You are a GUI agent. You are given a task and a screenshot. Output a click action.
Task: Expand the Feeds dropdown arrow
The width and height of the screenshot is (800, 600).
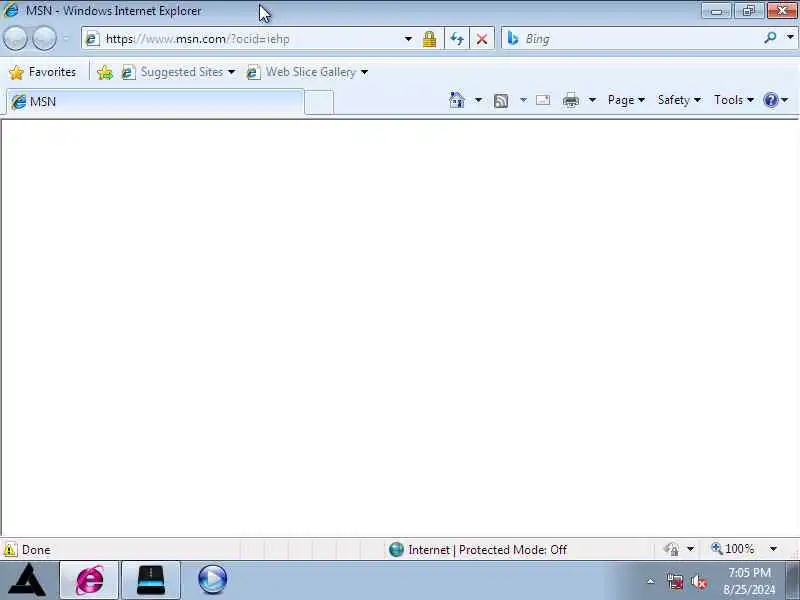523,100
